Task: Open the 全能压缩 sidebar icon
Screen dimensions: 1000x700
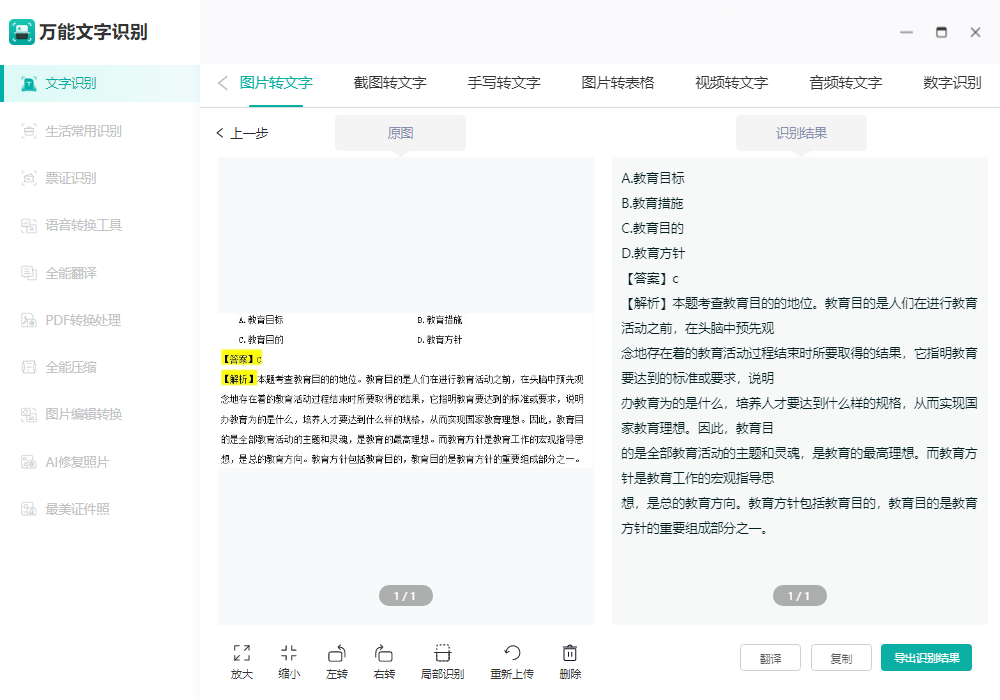Action: [29, 367]
